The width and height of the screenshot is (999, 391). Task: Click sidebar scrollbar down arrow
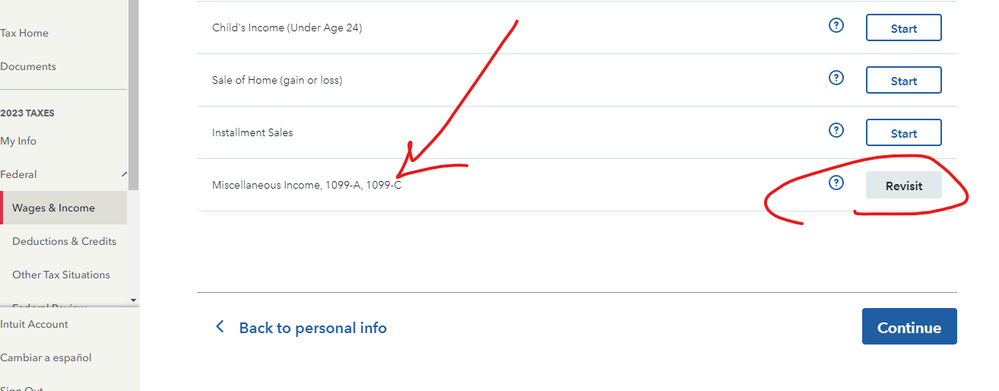point(133,300)
